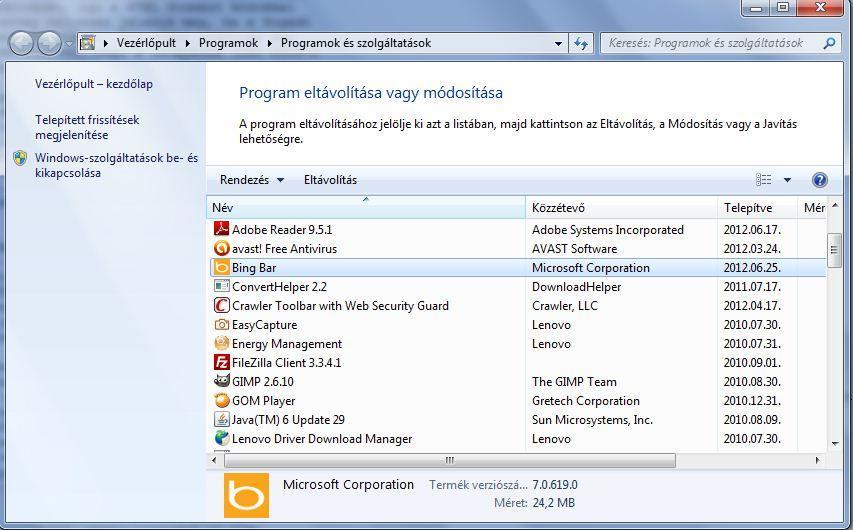Click the ConvertHelper 2.2 icon

[221, 286]
